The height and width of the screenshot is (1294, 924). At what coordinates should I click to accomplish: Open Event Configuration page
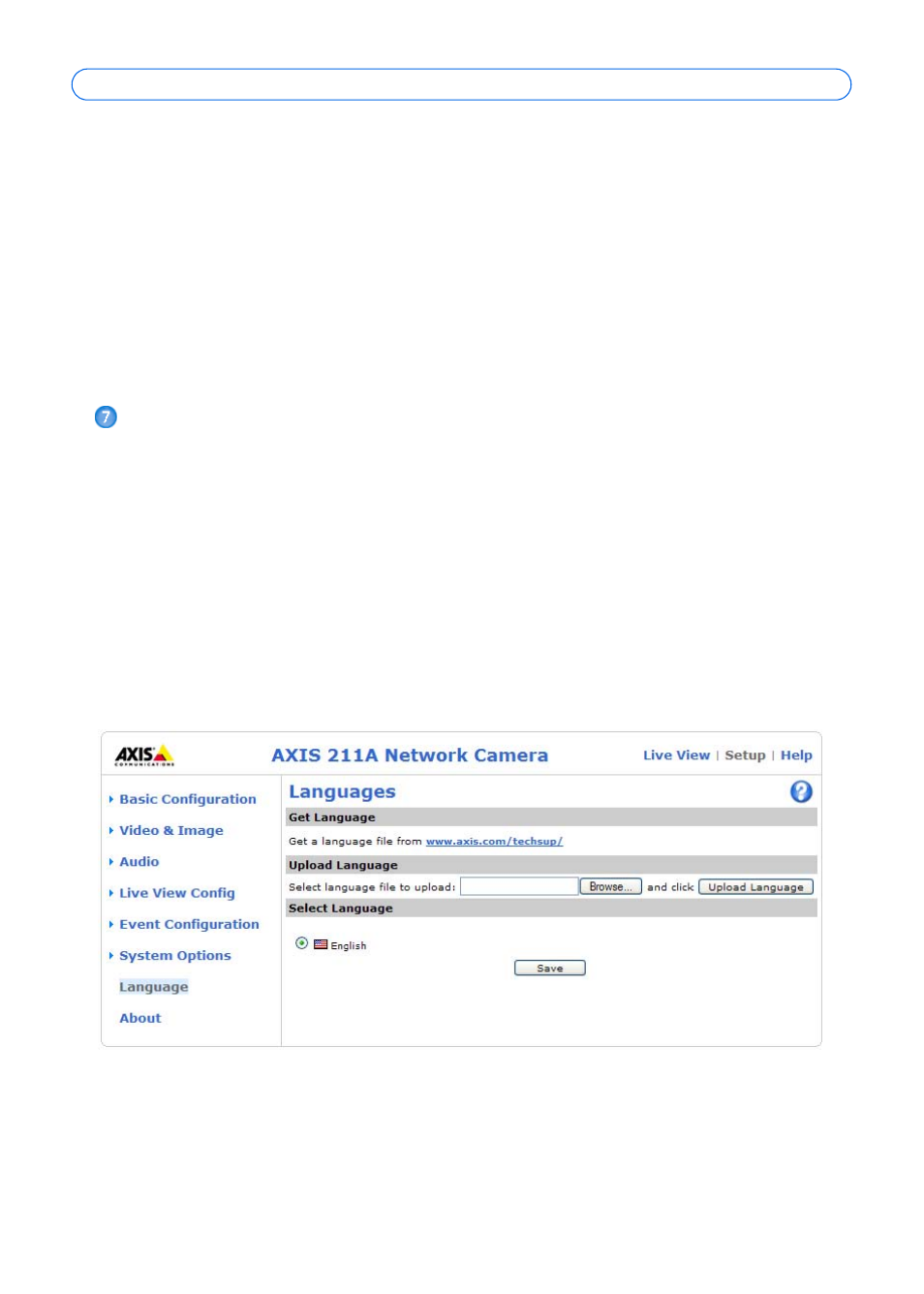[190, 924]
